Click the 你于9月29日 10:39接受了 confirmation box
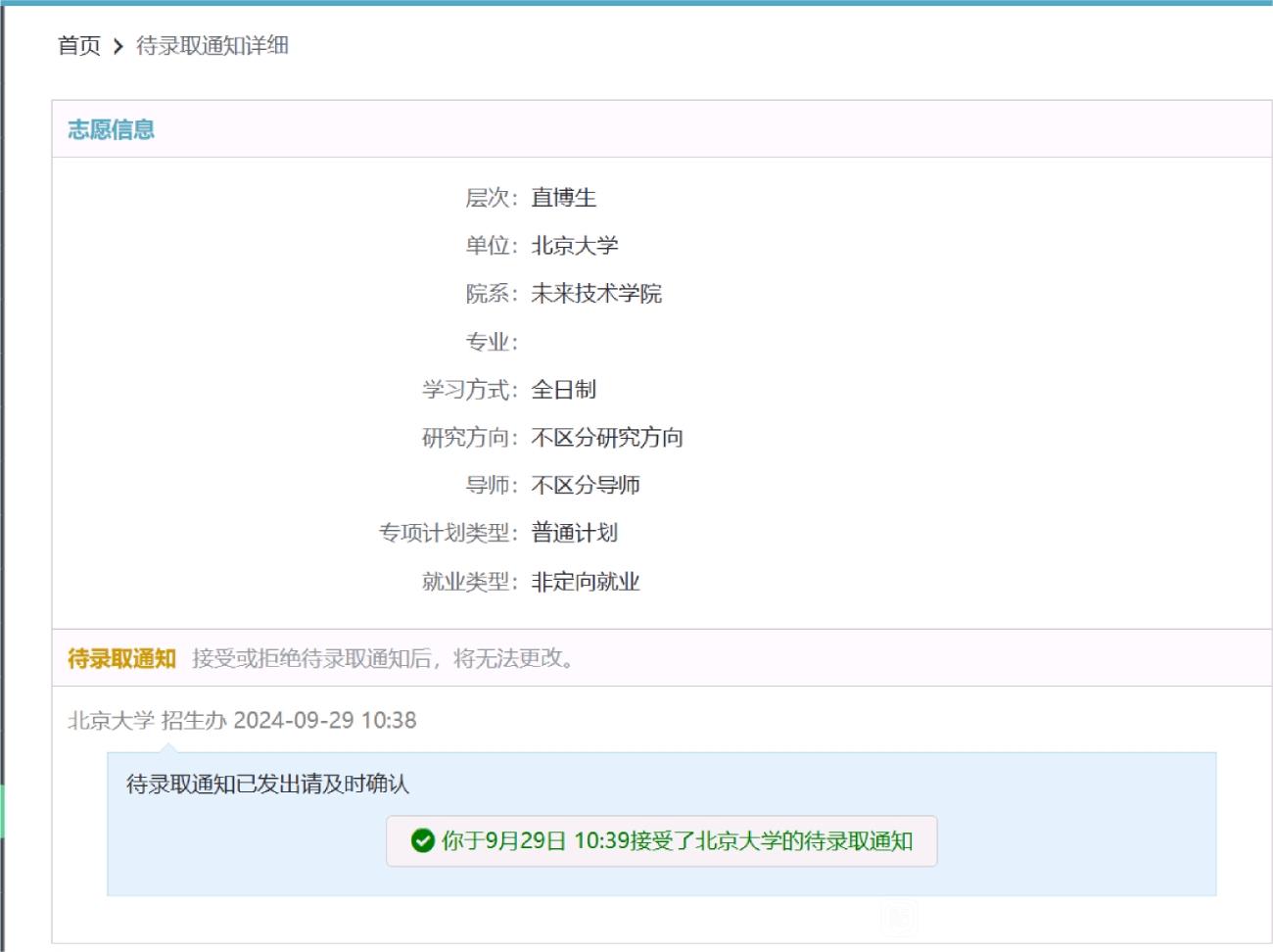This screenshot has height=952, width=1273. [662, 841]
